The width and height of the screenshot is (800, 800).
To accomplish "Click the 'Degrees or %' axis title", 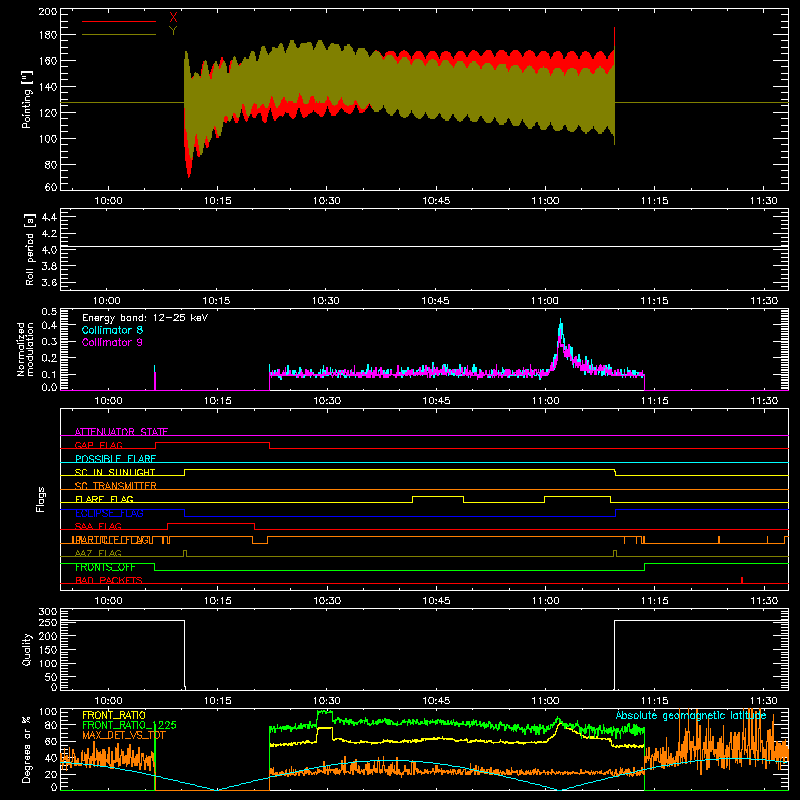I will point(27,749).
